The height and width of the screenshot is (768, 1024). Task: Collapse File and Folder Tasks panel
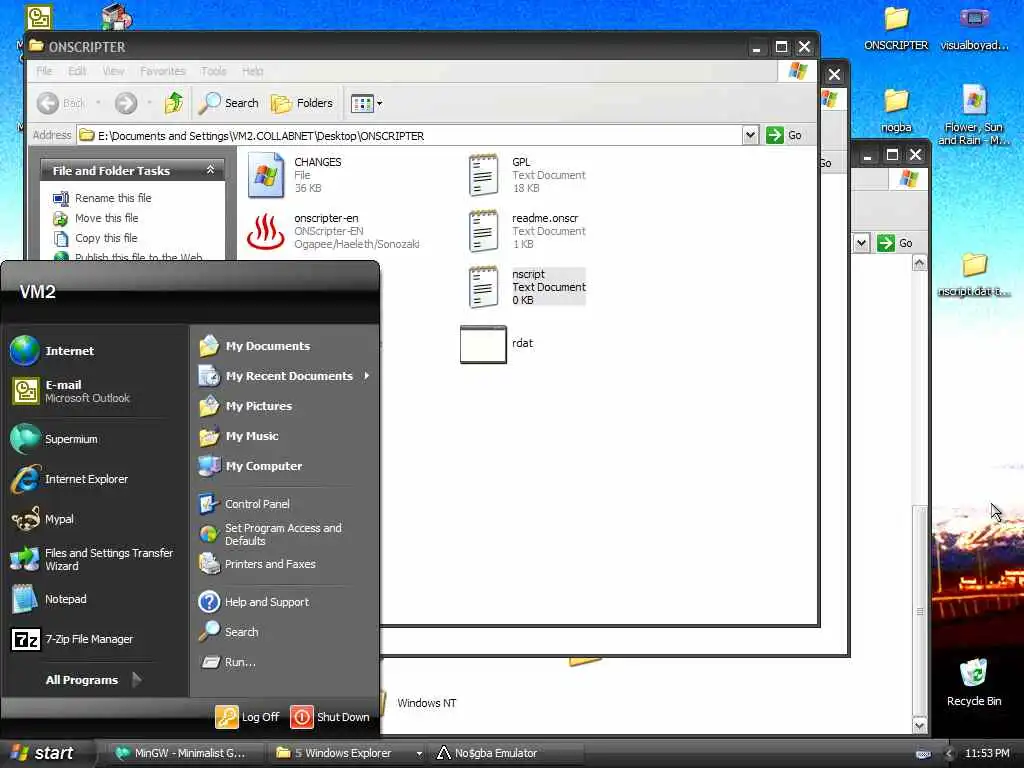click(x=210, y=170)
